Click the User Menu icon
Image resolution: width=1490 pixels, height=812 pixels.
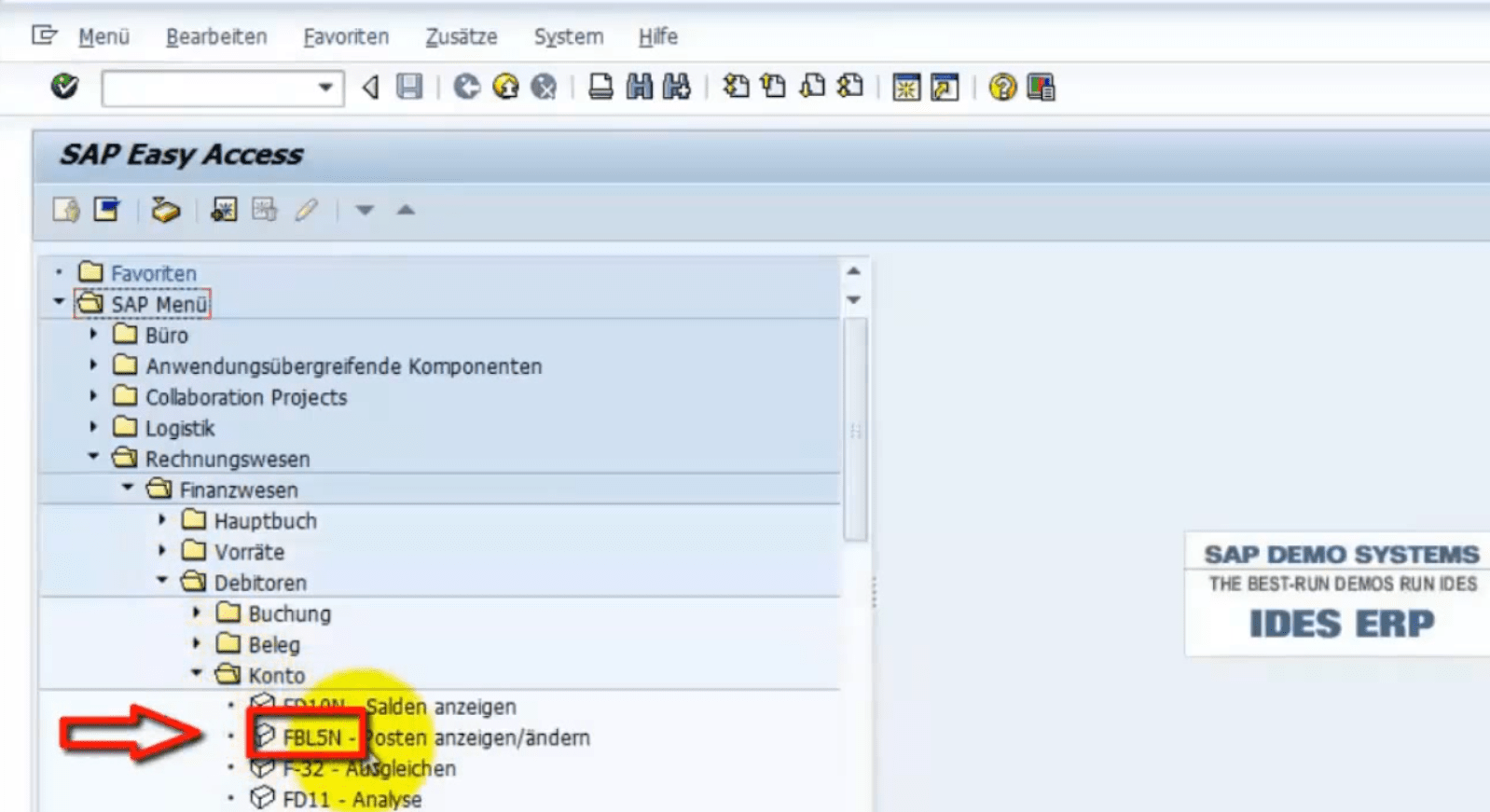coord(66,210)
